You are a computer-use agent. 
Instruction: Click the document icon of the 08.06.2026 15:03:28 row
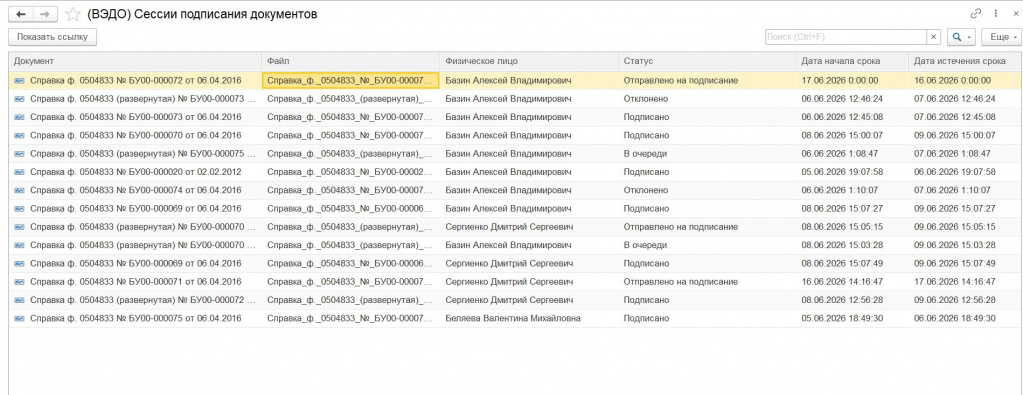pyautogui.click(x=19, y=245)
